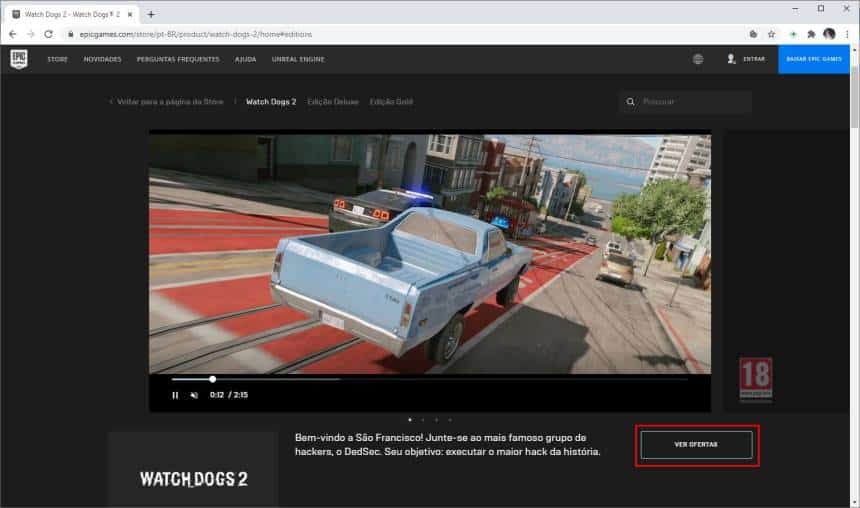Select the second carousel dot
This screenshot has width=860, height=508.
[x=423, y=420]
